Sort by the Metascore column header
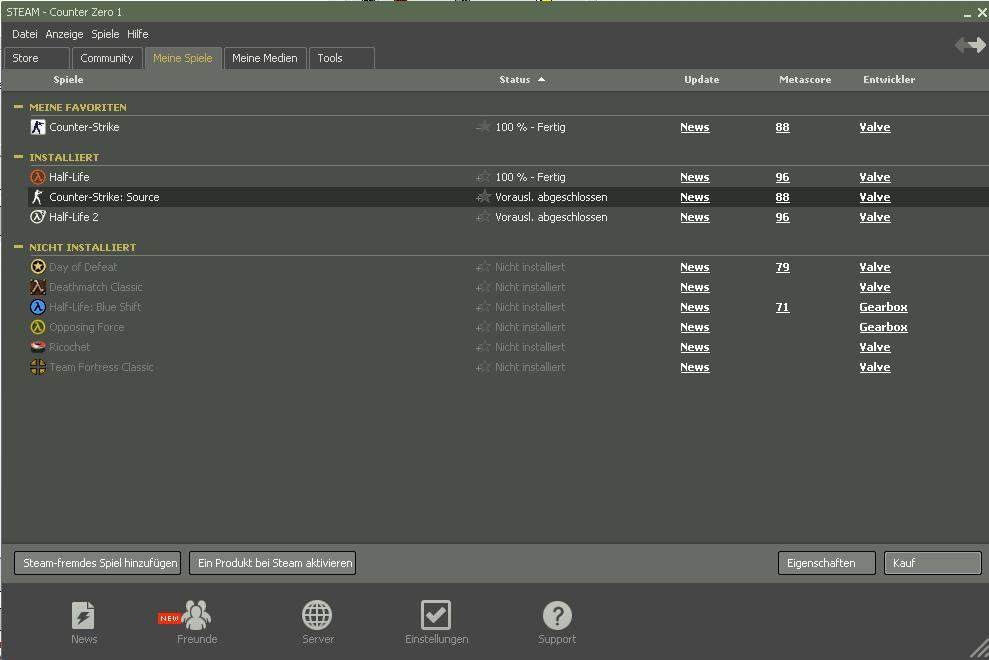989x660 pixels. (805, 80)
